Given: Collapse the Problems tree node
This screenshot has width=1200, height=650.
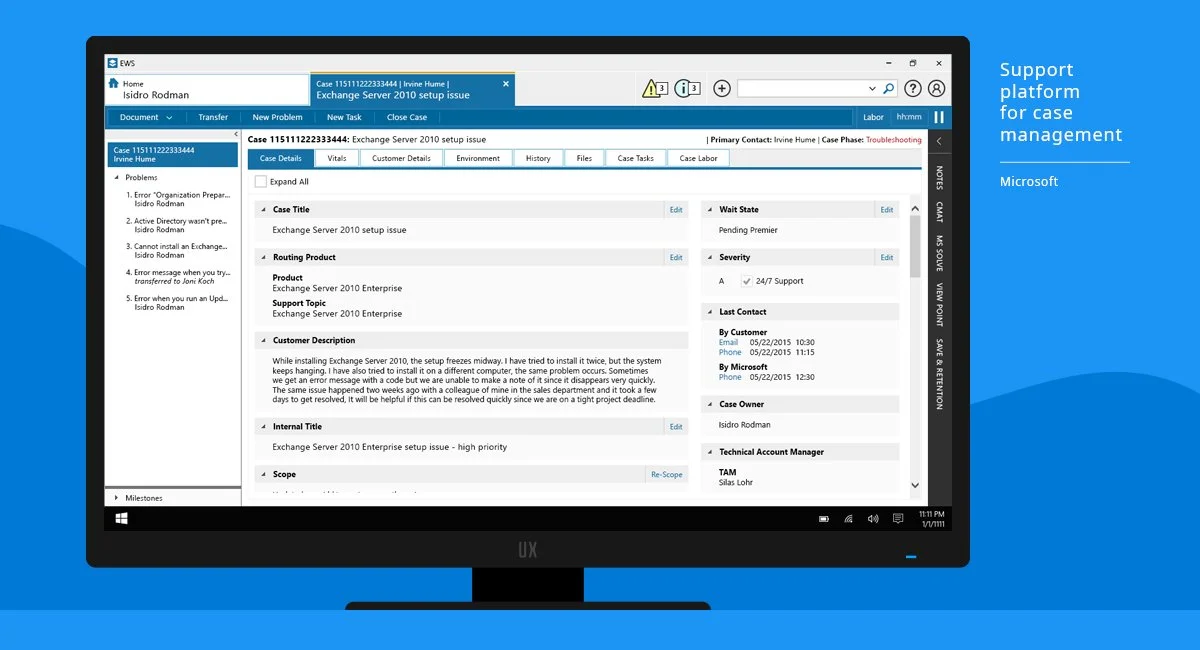Looking at the screenshot, I should click(x=117, y=178).
